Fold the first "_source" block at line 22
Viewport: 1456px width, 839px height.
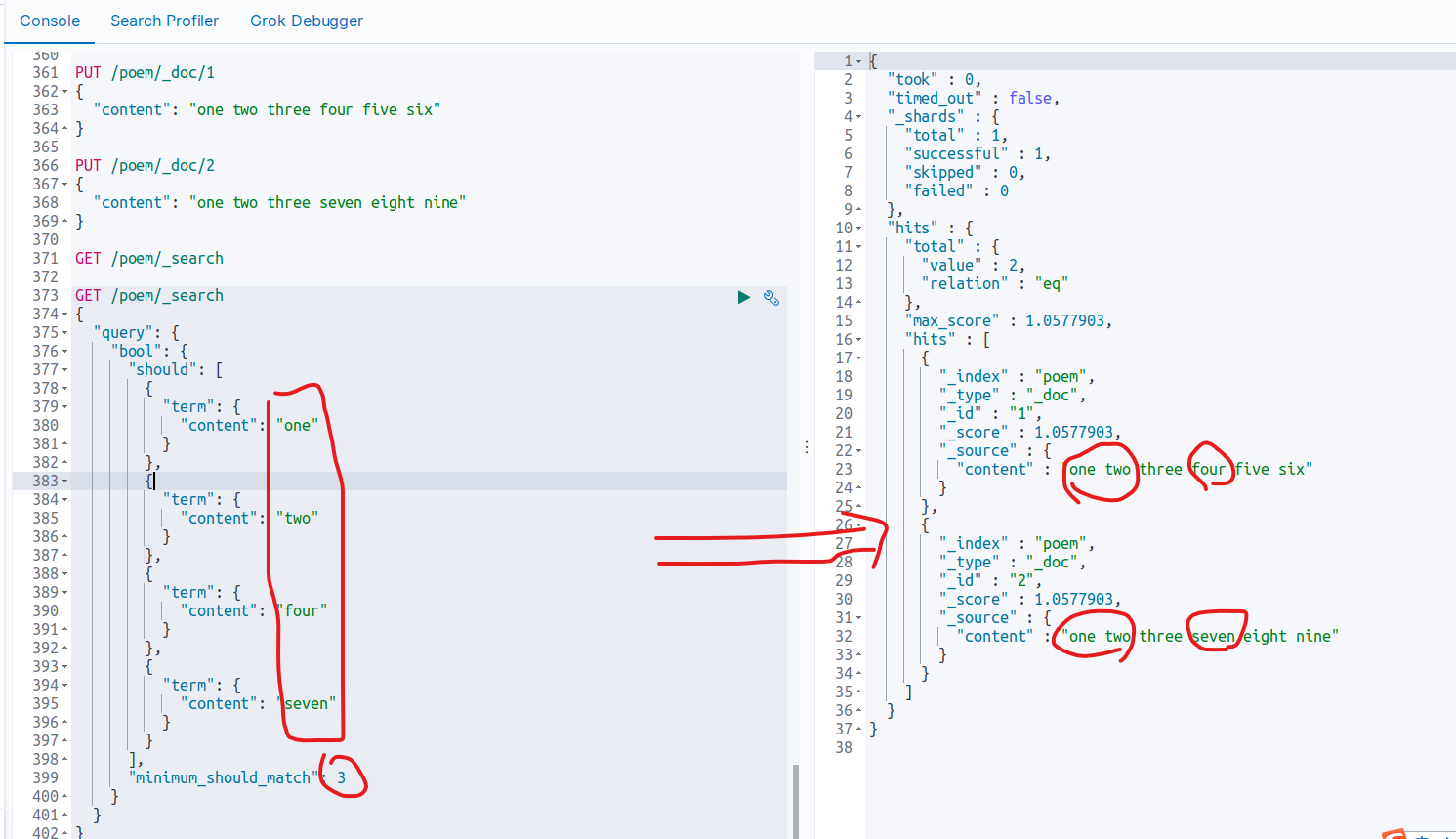click(859, 451)
